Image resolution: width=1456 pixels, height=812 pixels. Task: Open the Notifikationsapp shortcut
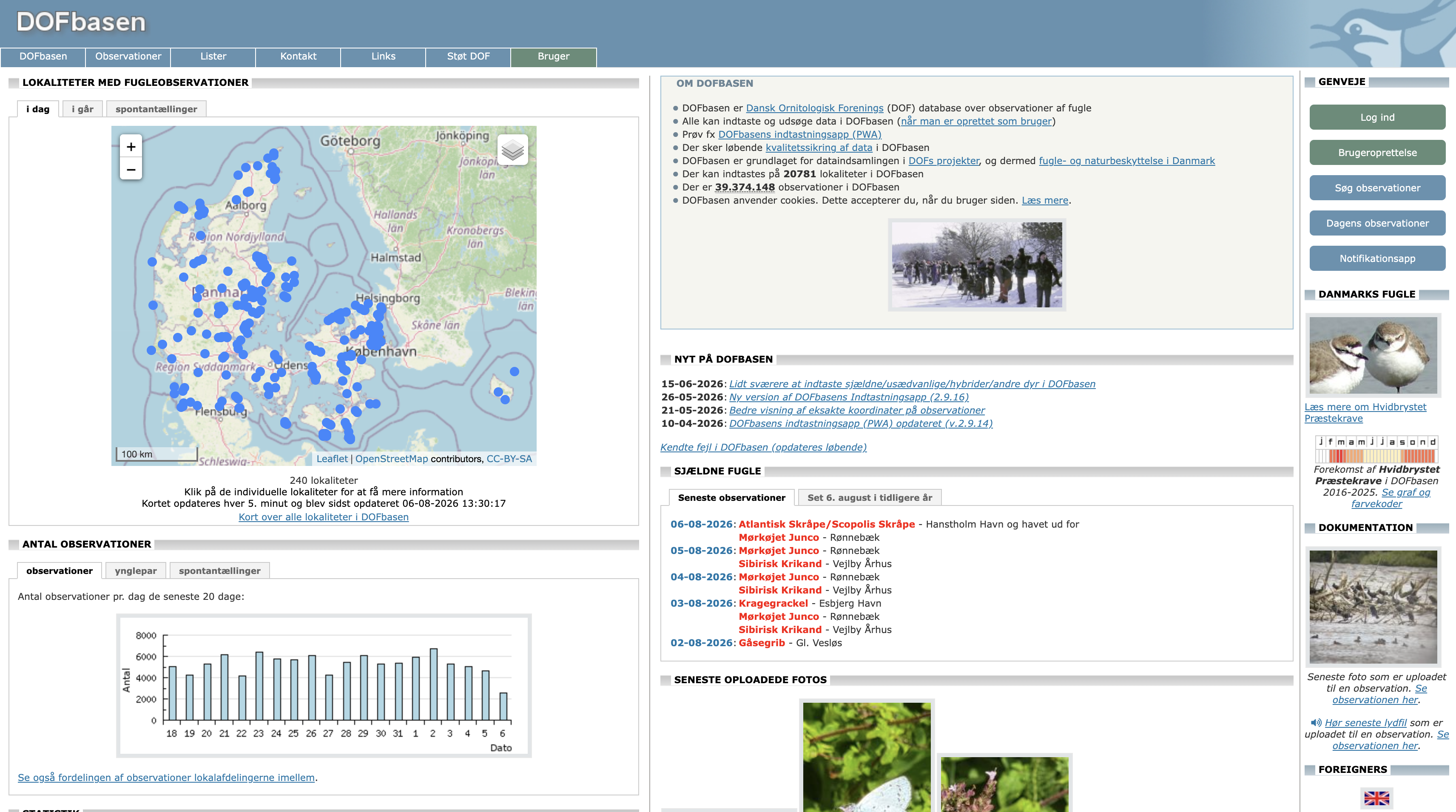click(1377, 259)
